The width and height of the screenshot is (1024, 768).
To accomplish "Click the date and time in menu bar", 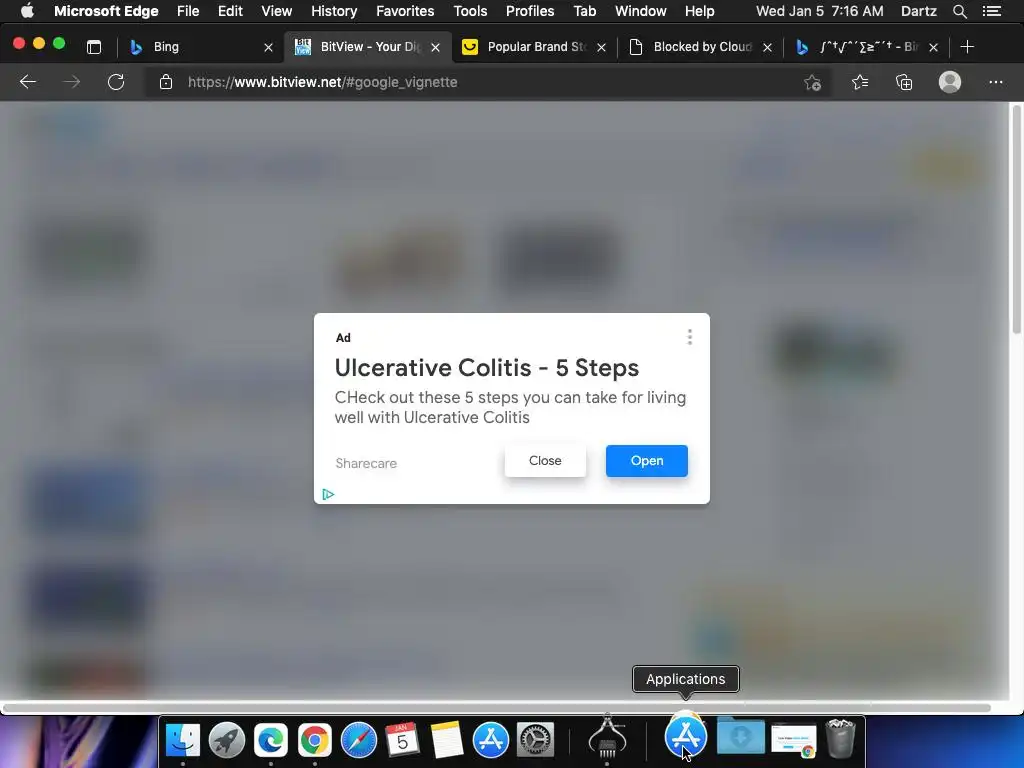I will pos(820,11).
